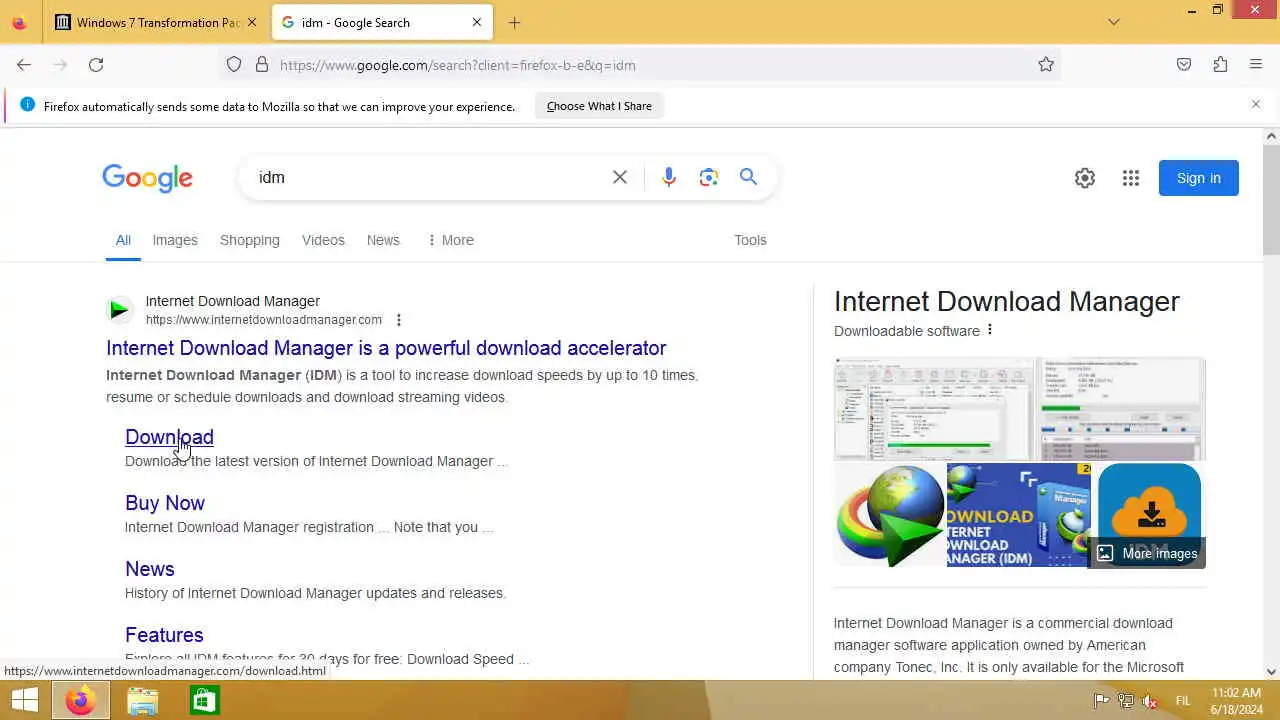Reload the page with the refresh icon
The height and width of the screenshot is (720, 1280).
[96, 65]
